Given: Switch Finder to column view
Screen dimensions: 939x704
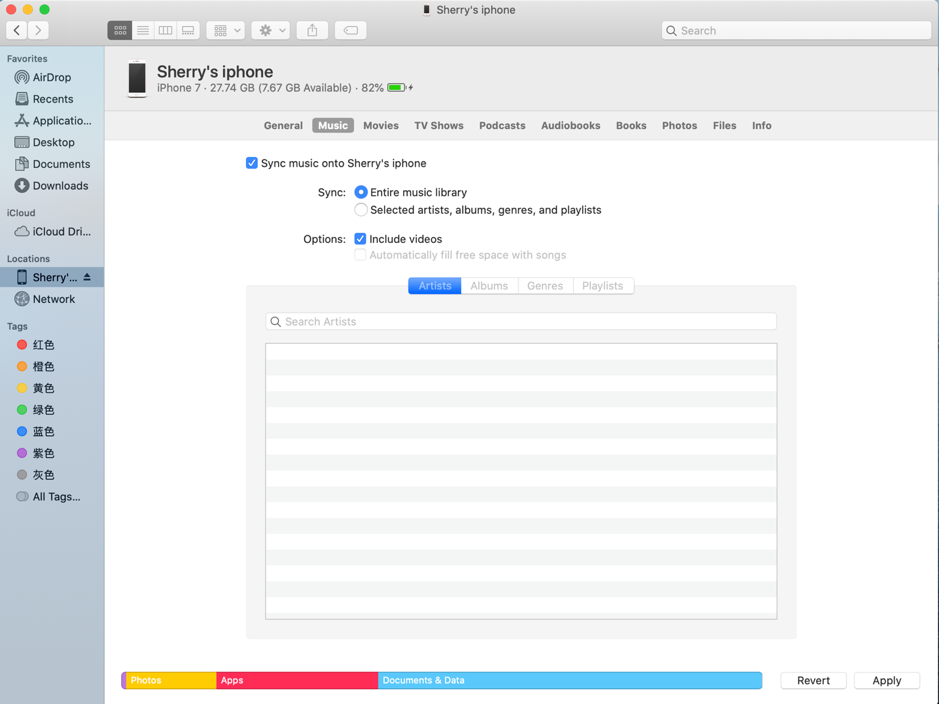Looking at the screenshot, I should tap(166, 31).
